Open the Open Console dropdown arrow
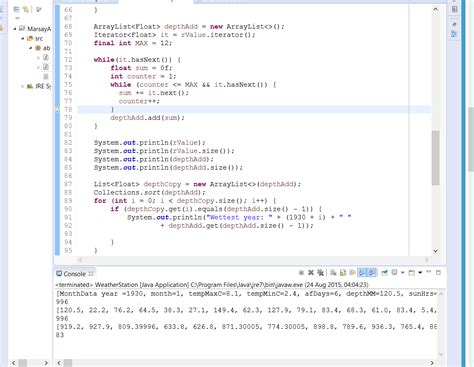 (420, 273)
